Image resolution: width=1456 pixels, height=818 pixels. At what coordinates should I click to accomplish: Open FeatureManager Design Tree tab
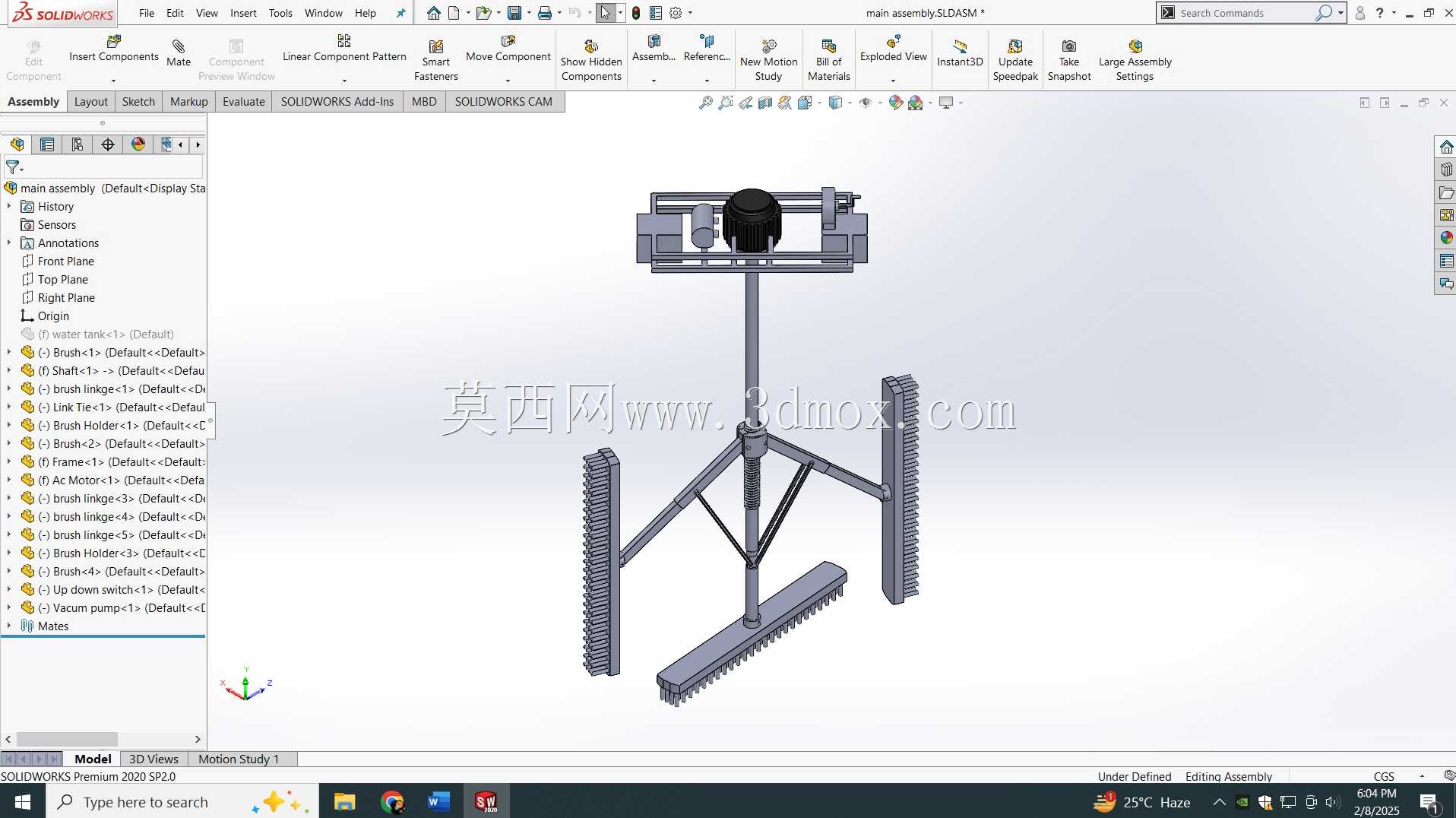(17, 144)
